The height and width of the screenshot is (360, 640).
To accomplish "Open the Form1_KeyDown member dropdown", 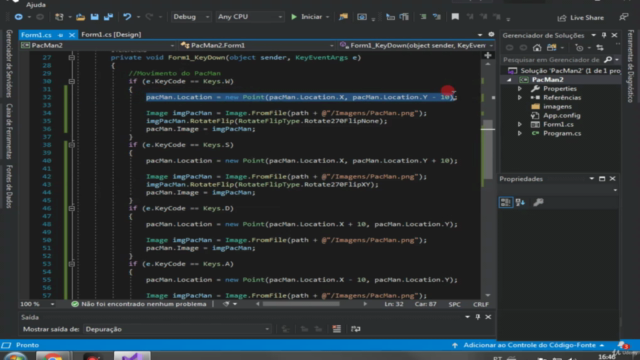I will pyautogui.click(x=416, y=45).
